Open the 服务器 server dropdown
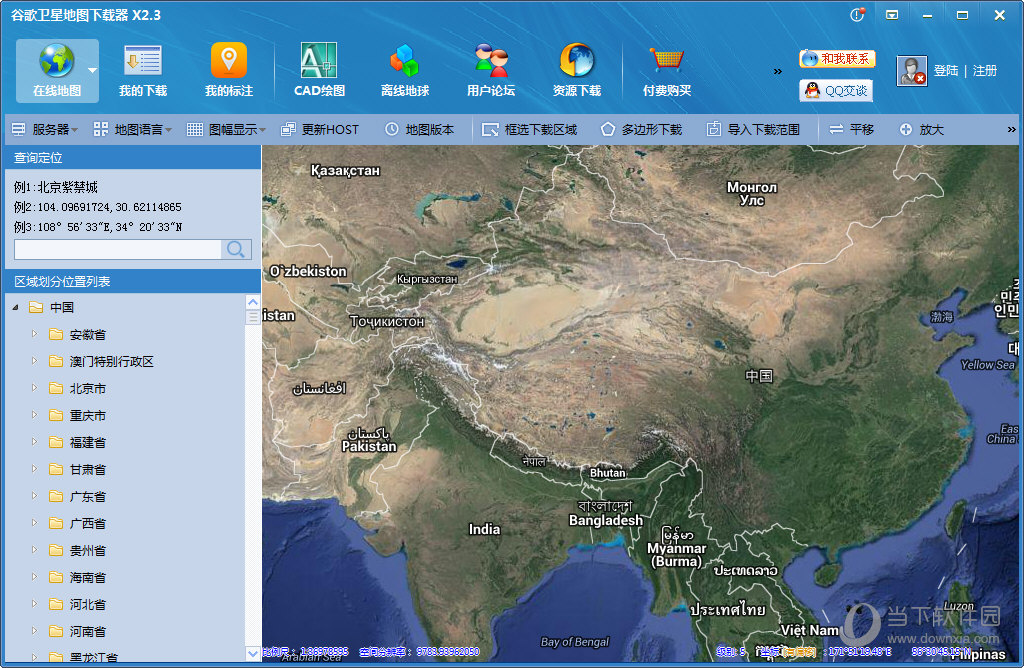1024x668 pixels. tap(44, 129)
